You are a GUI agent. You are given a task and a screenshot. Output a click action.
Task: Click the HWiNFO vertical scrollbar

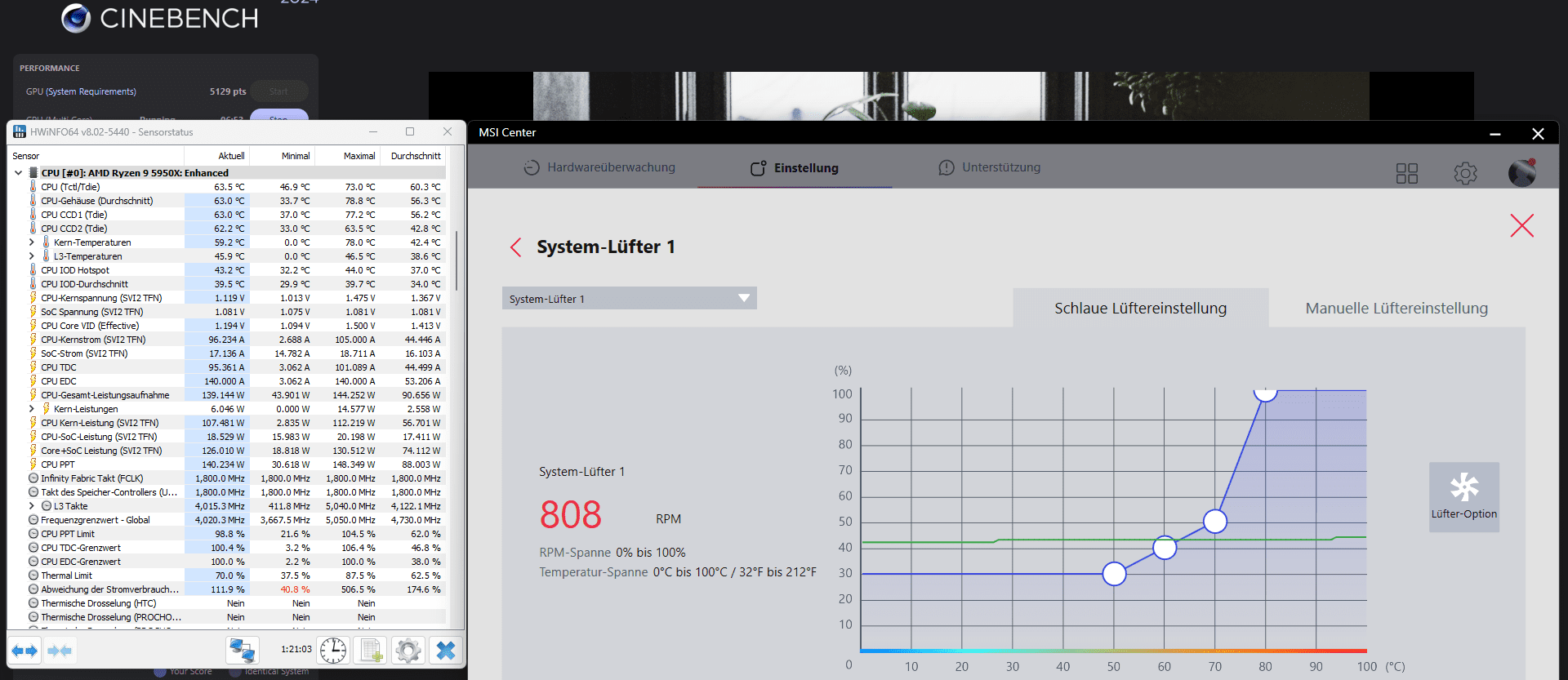[x=456, y=261]
